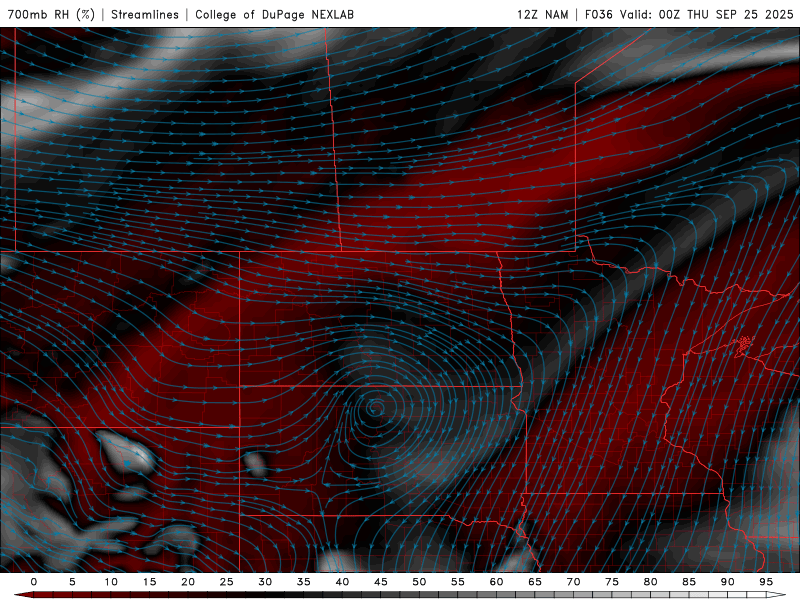Click the "700mb RH (%)" title text

[x=51, y=14]
